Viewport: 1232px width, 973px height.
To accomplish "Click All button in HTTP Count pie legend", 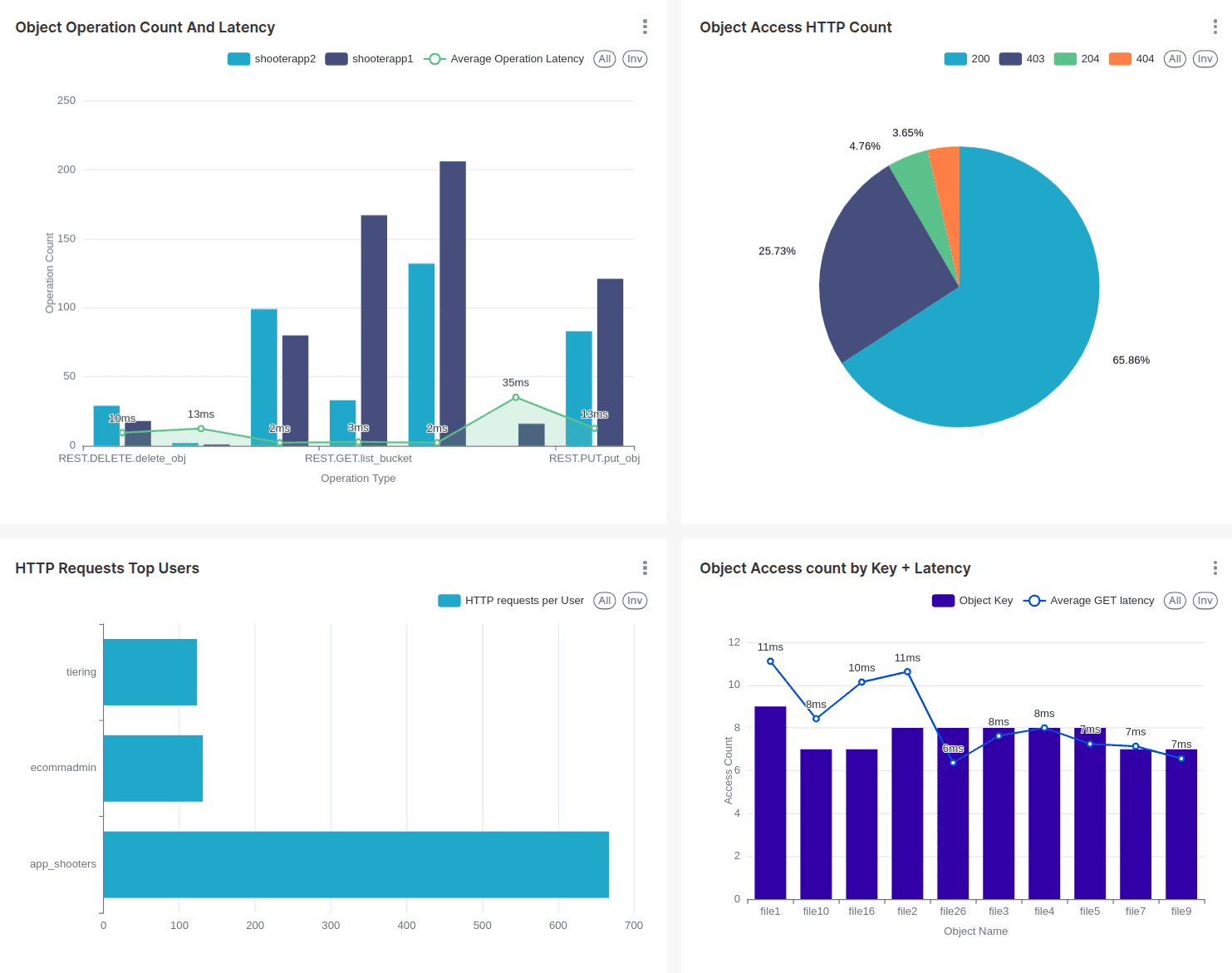I will pos(1175,59).
